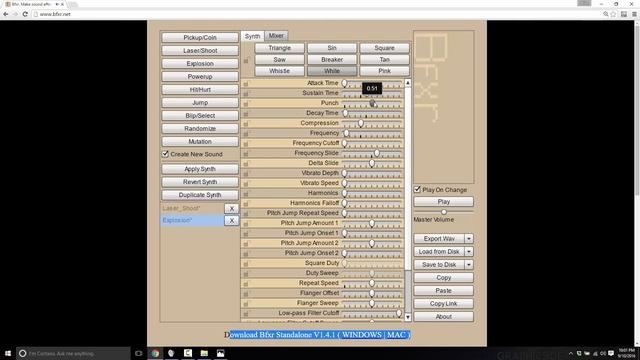Screen dimensions: 640x360
Task: Switch to the Mixer tab
Action: (x=276, y=36)
